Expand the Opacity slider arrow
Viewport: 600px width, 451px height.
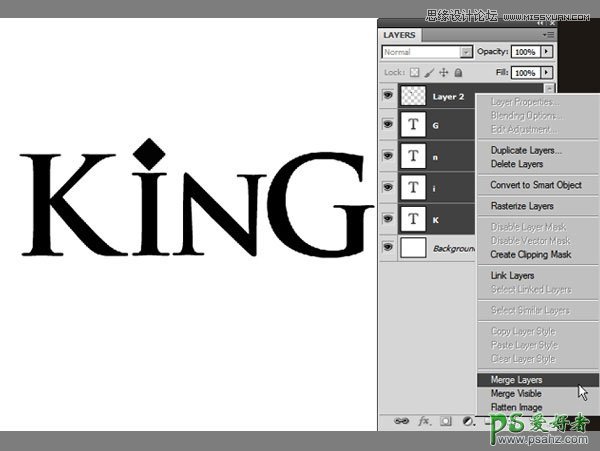click(548, 52)
